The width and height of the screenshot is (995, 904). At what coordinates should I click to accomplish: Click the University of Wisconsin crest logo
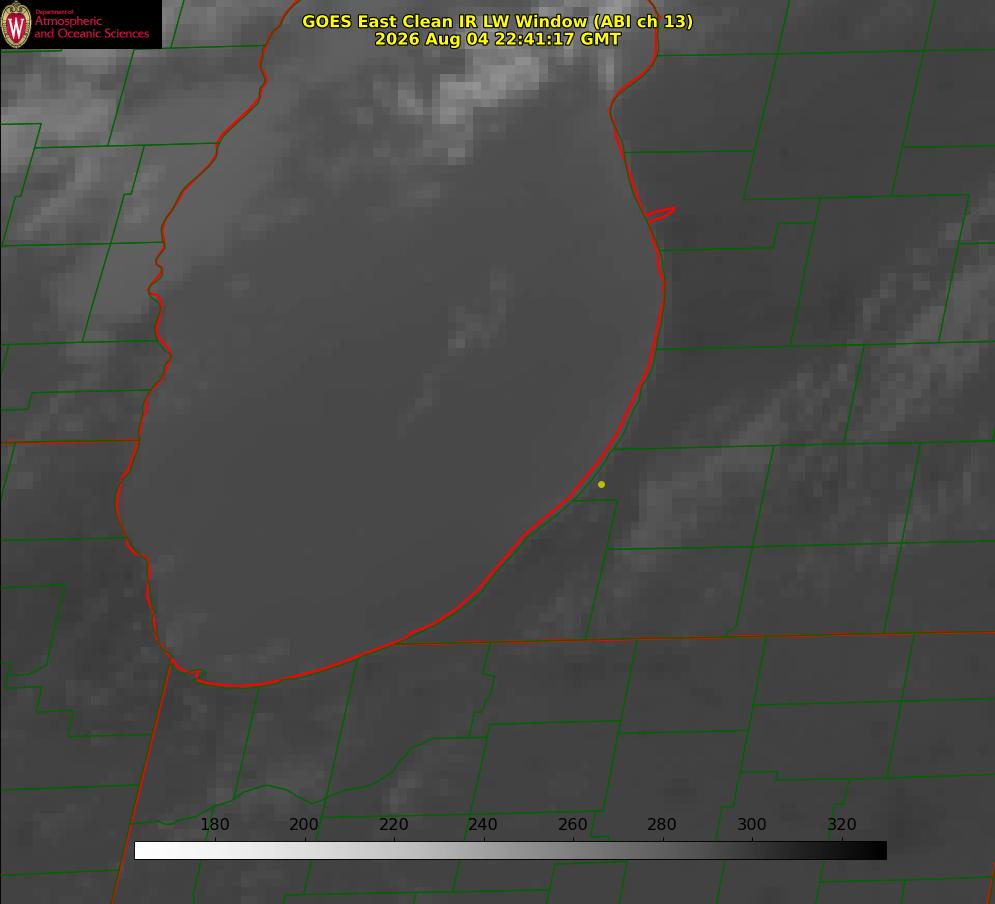tap(16, 24)
